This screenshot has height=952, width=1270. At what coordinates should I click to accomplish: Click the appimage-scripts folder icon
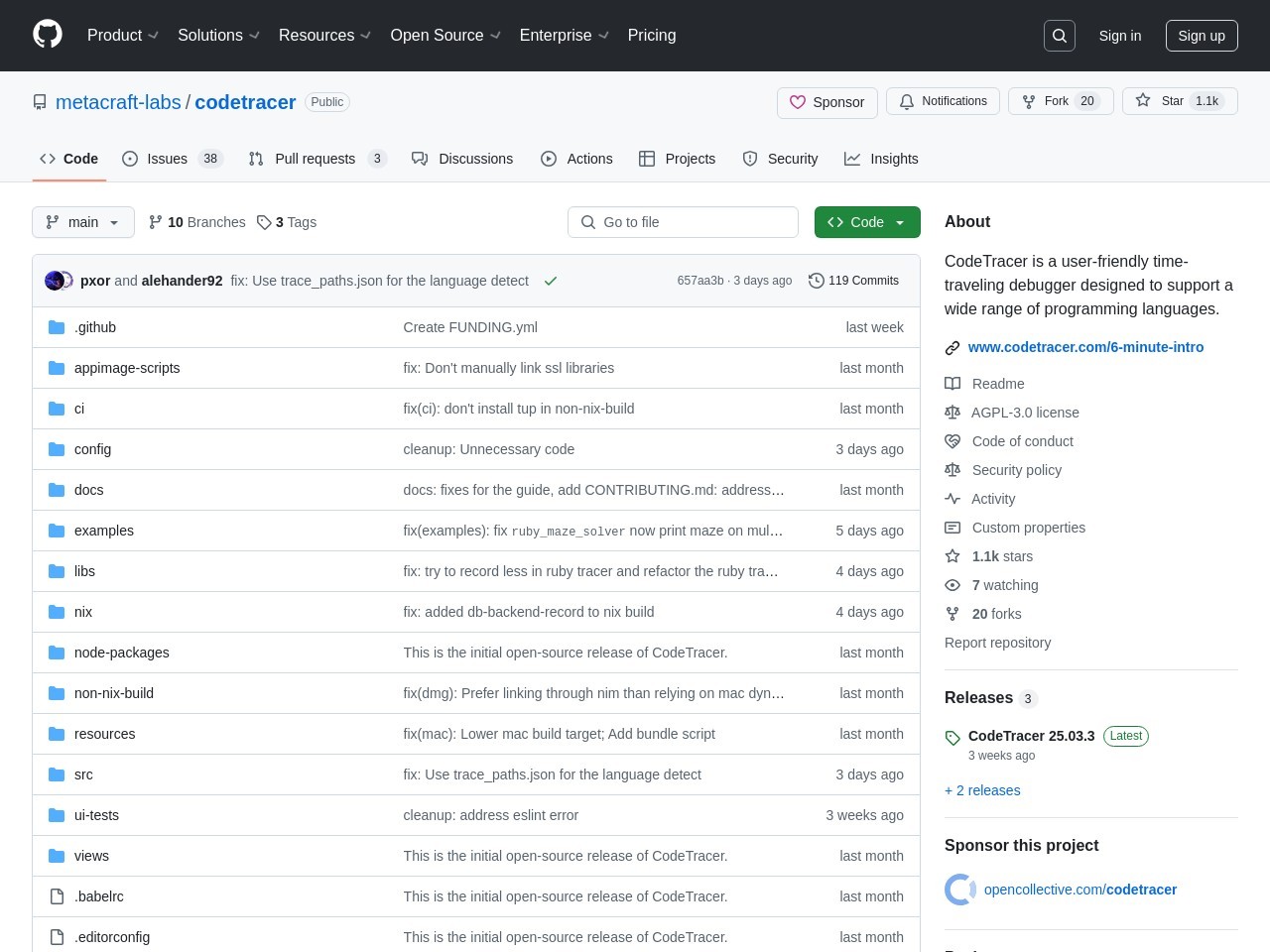pyautogui.click(x=57, y=368)
